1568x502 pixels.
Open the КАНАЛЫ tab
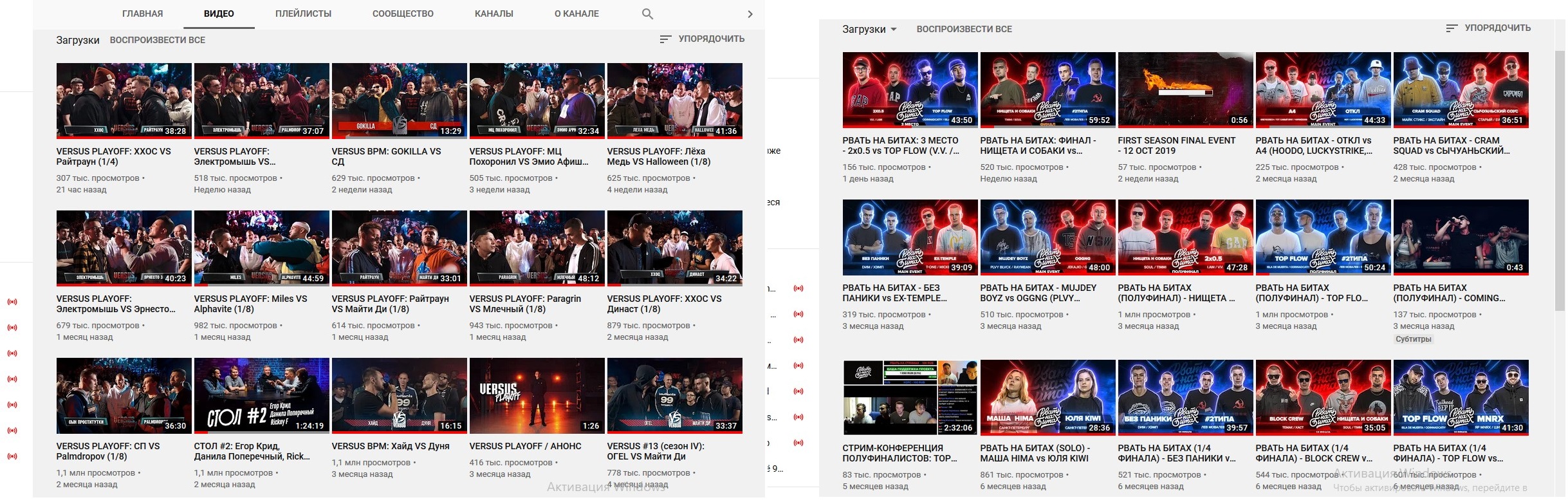(x=494, y=14)
